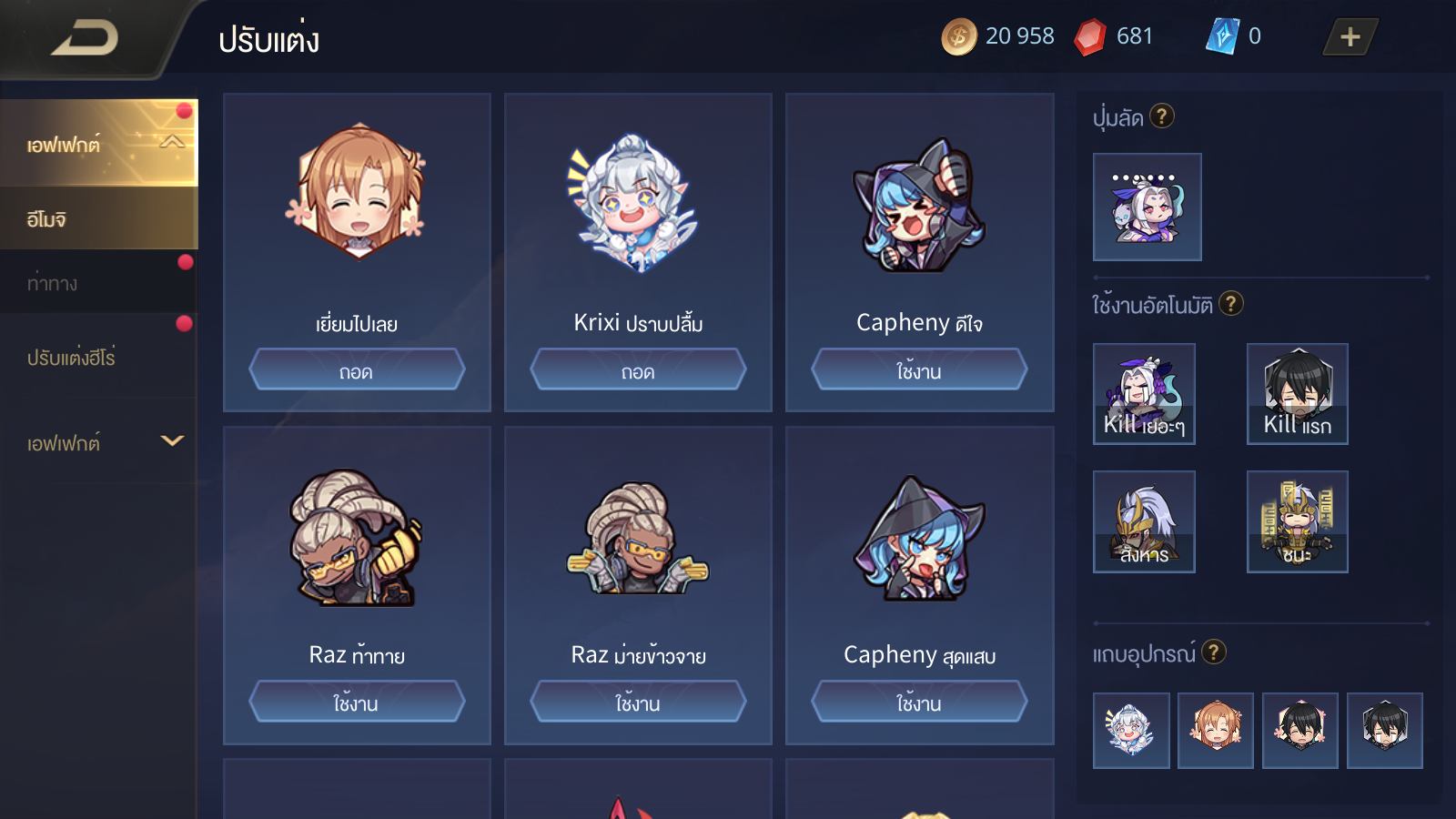Select the shortcut emote slot under ปุ่มลัด
Screen dimensions: 1456x819
(1147, 207)
